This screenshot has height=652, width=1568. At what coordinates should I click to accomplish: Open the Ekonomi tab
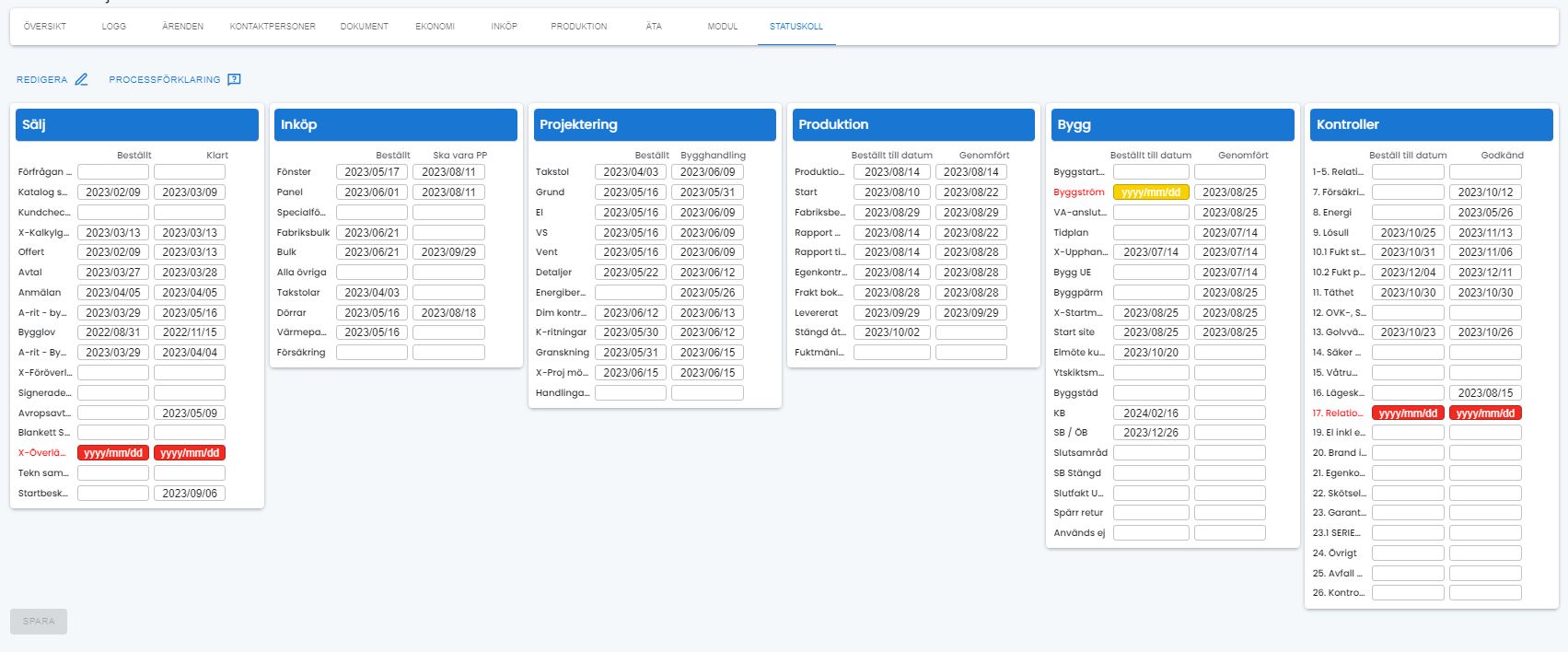[435, 27]
